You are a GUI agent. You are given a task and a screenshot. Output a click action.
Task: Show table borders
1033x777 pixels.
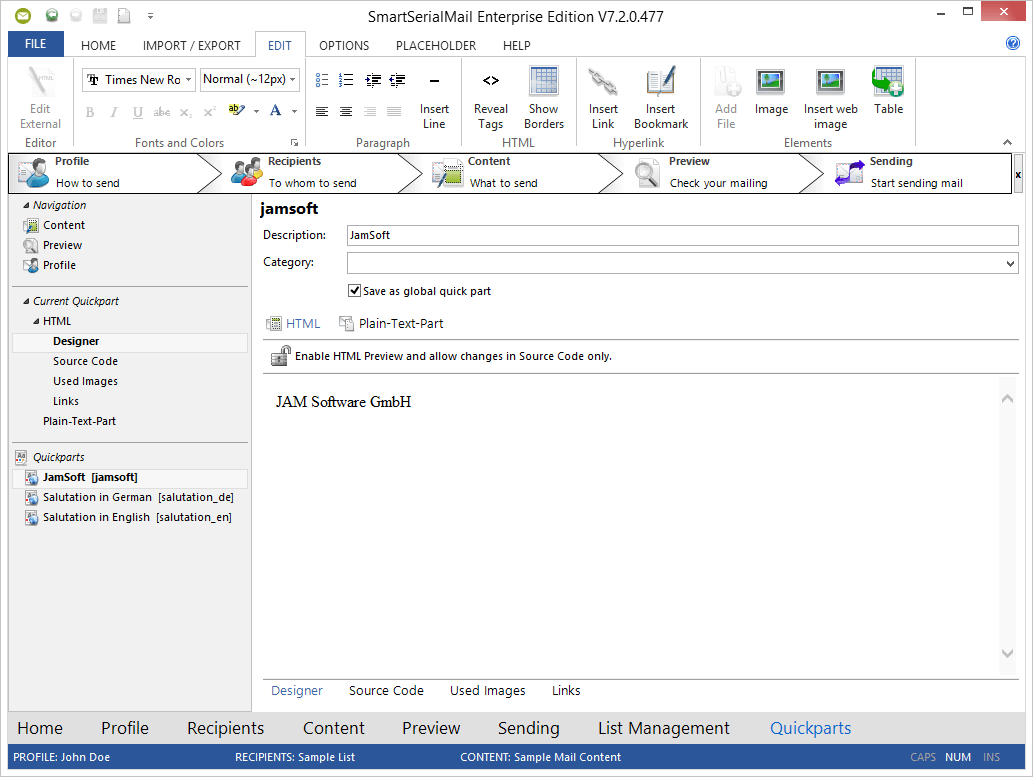coord(544,98)
